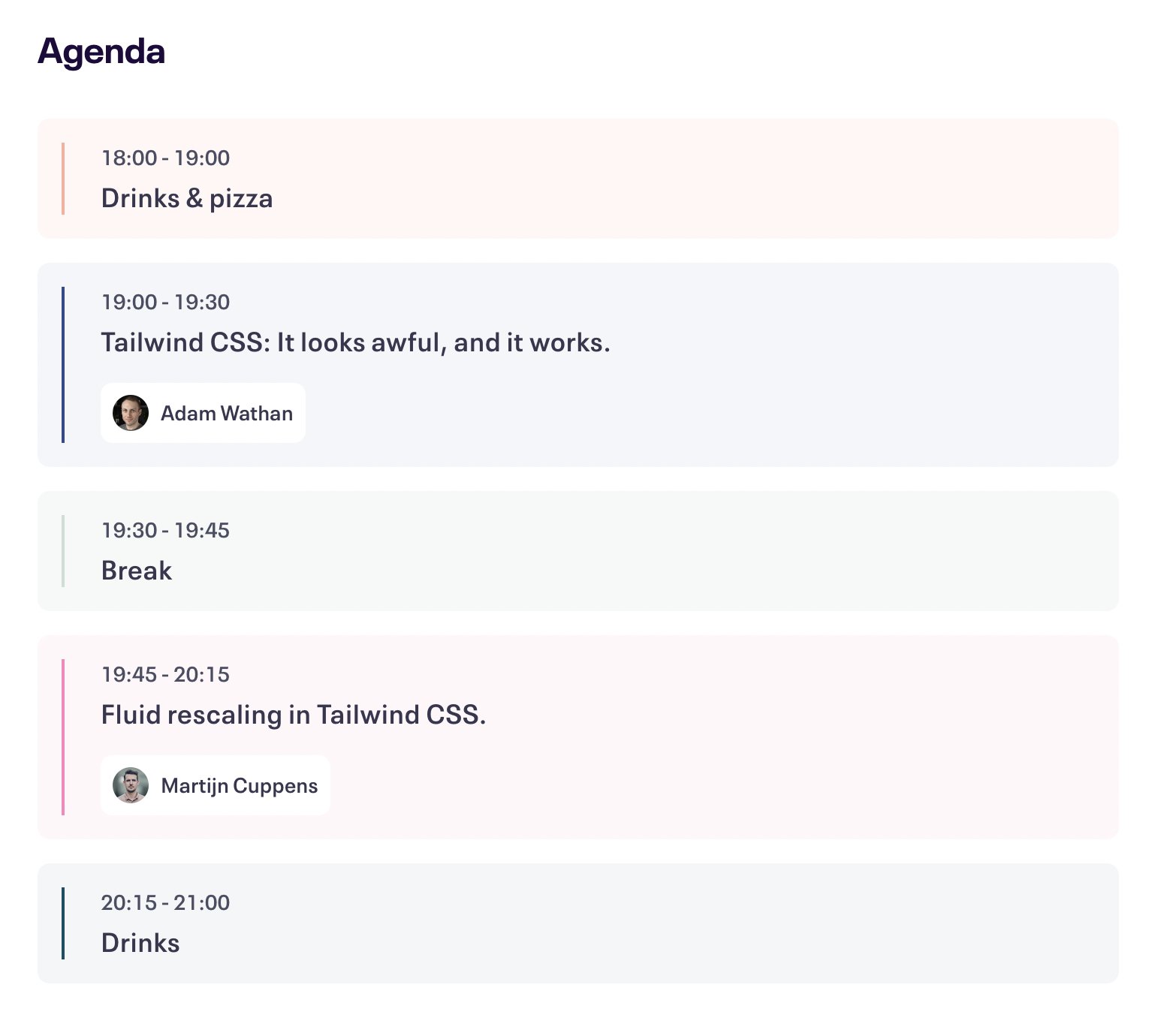Click Adam Wathan's avatar photo
The image size is (1161, 1036).
[x=131, y=413]
